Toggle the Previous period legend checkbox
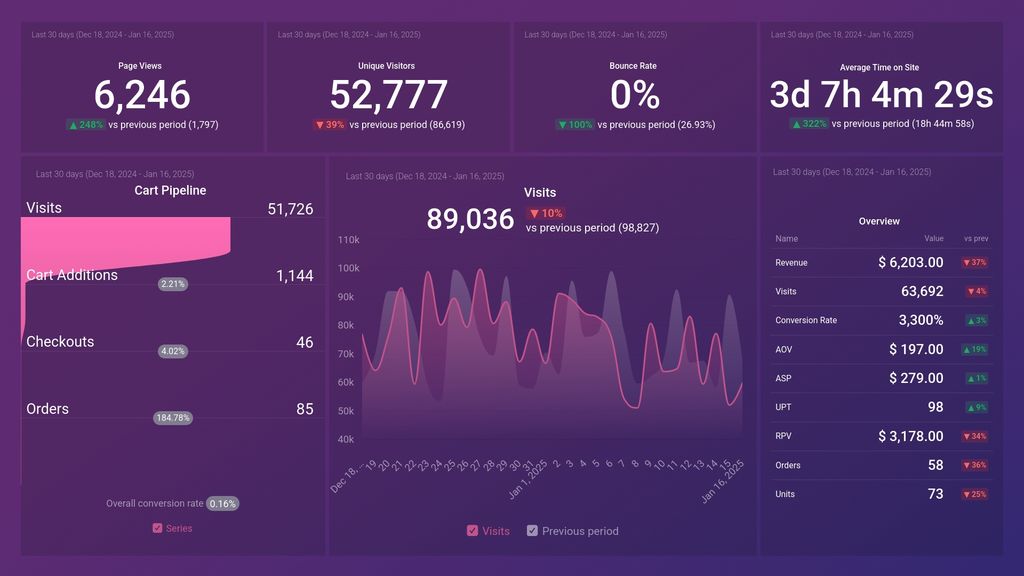 click(532, 531)
